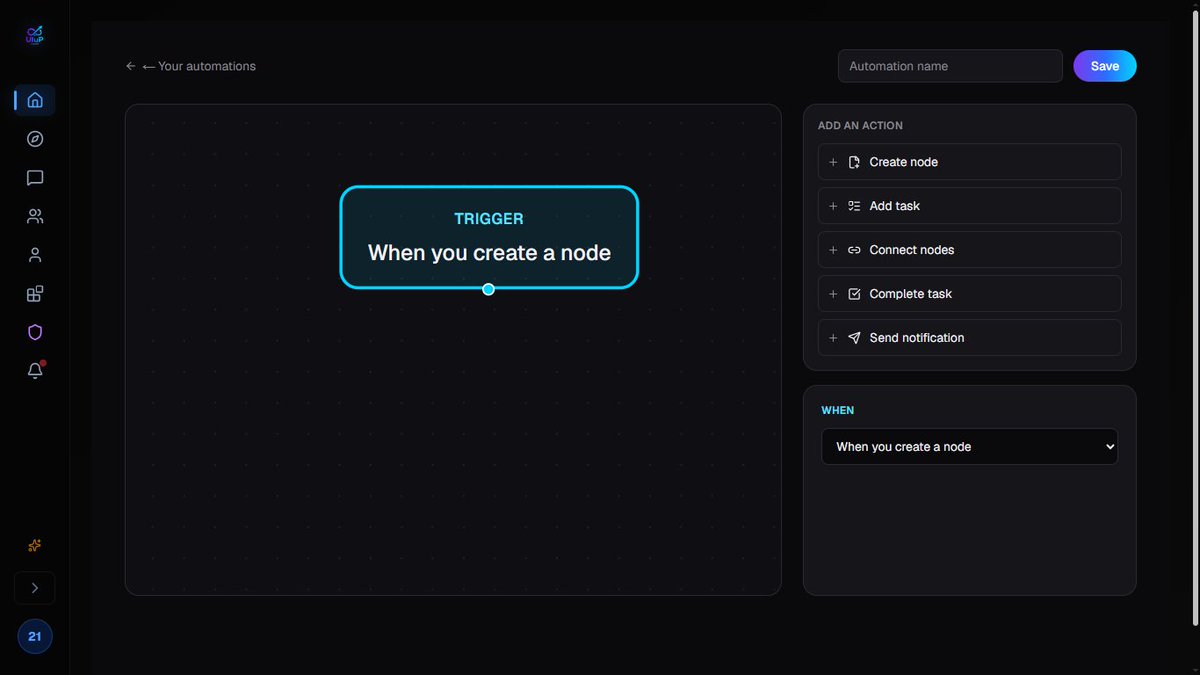Image resolution: width=1200 pixels, height=675 pixels.
Task: Click the app logo at top-left
Action: click(35, 36)
